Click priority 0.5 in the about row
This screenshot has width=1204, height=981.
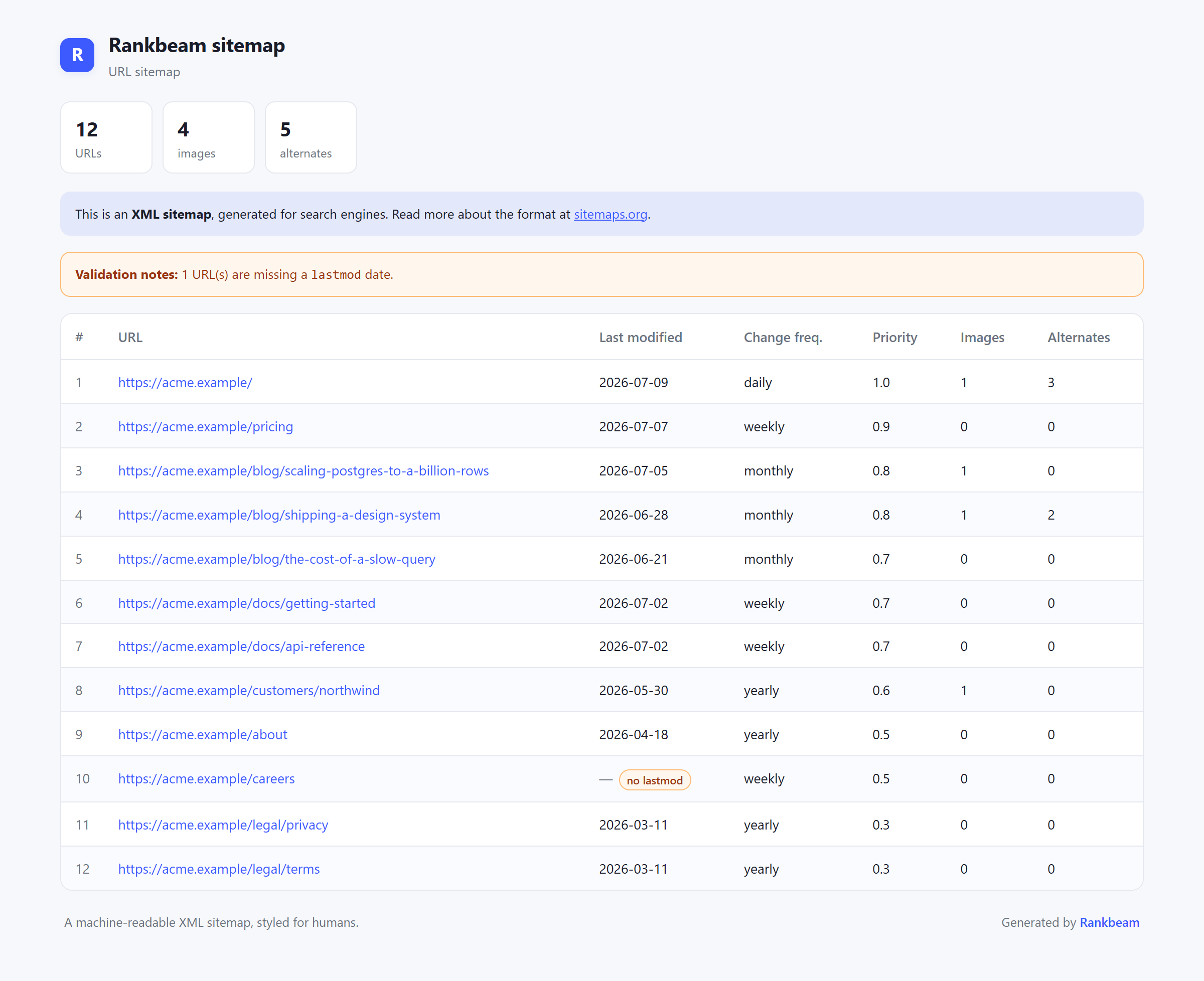point(880,734)
